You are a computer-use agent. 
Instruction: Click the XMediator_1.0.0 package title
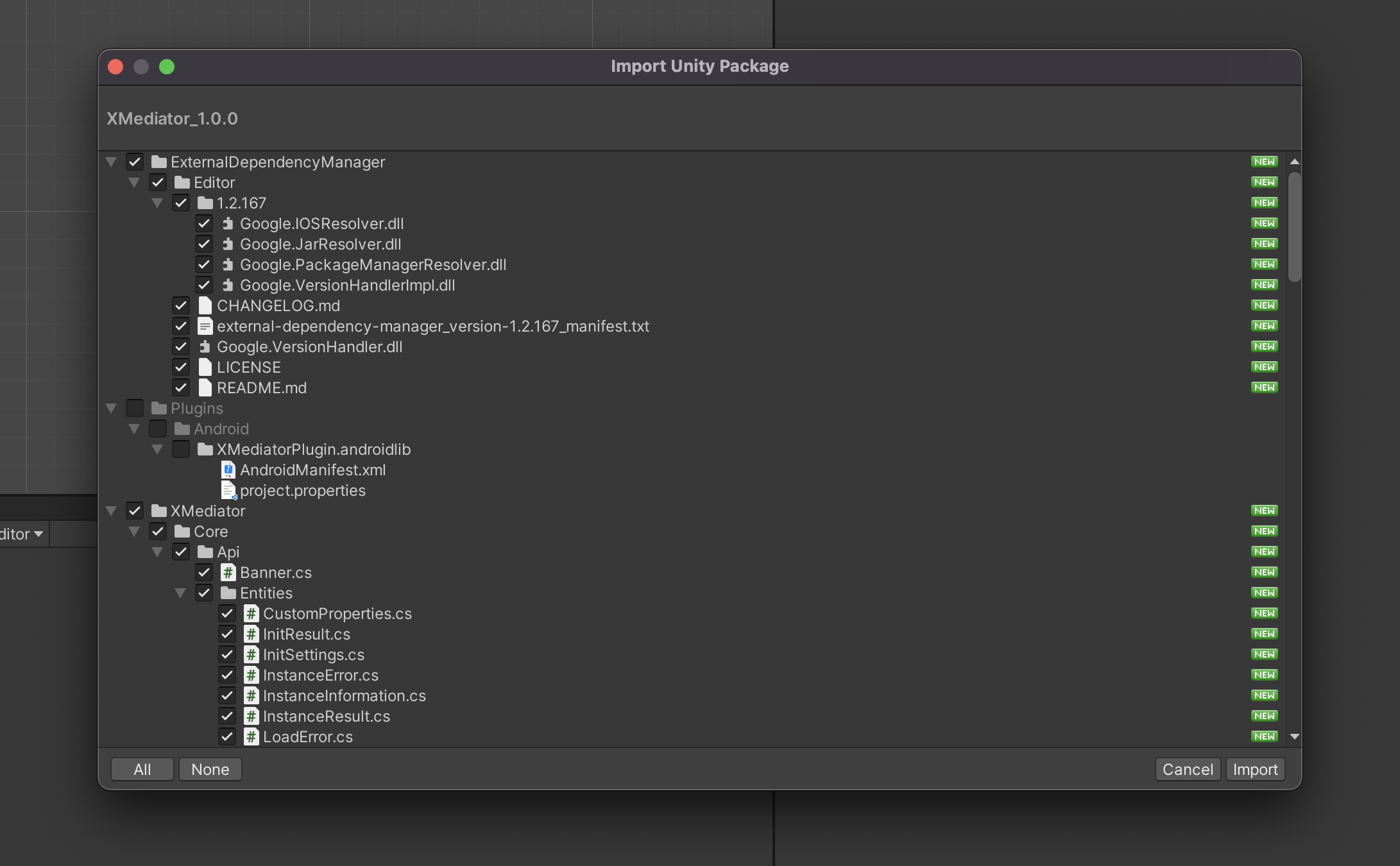172,119
